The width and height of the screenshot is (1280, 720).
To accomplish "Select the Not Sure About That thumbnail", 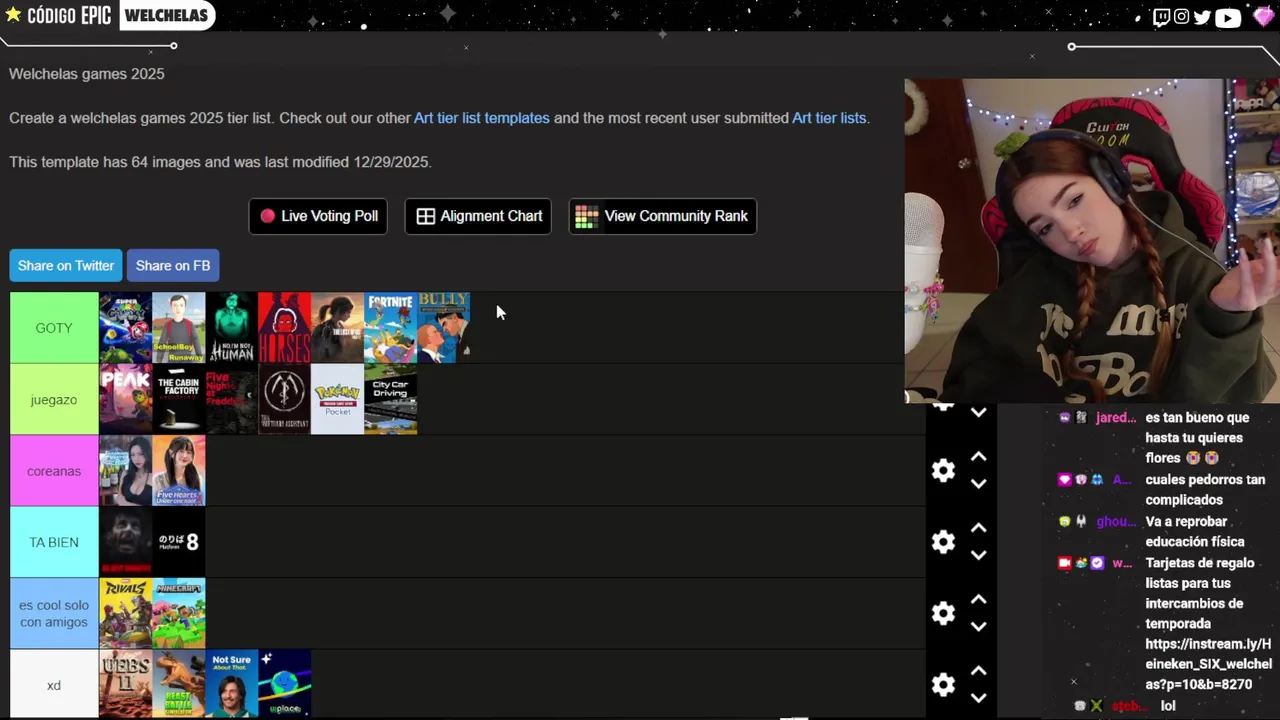I will [231, 684].
